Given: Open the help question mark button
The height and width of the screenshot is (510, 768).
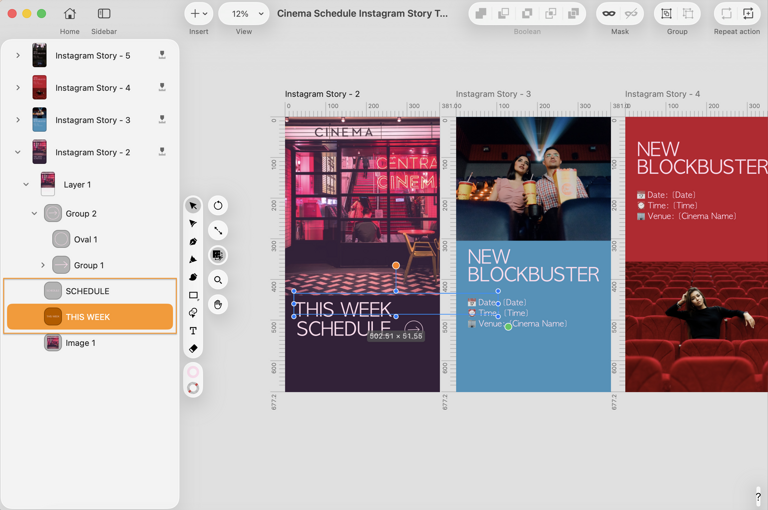Looking at the screenshot, I should point(758,496).
